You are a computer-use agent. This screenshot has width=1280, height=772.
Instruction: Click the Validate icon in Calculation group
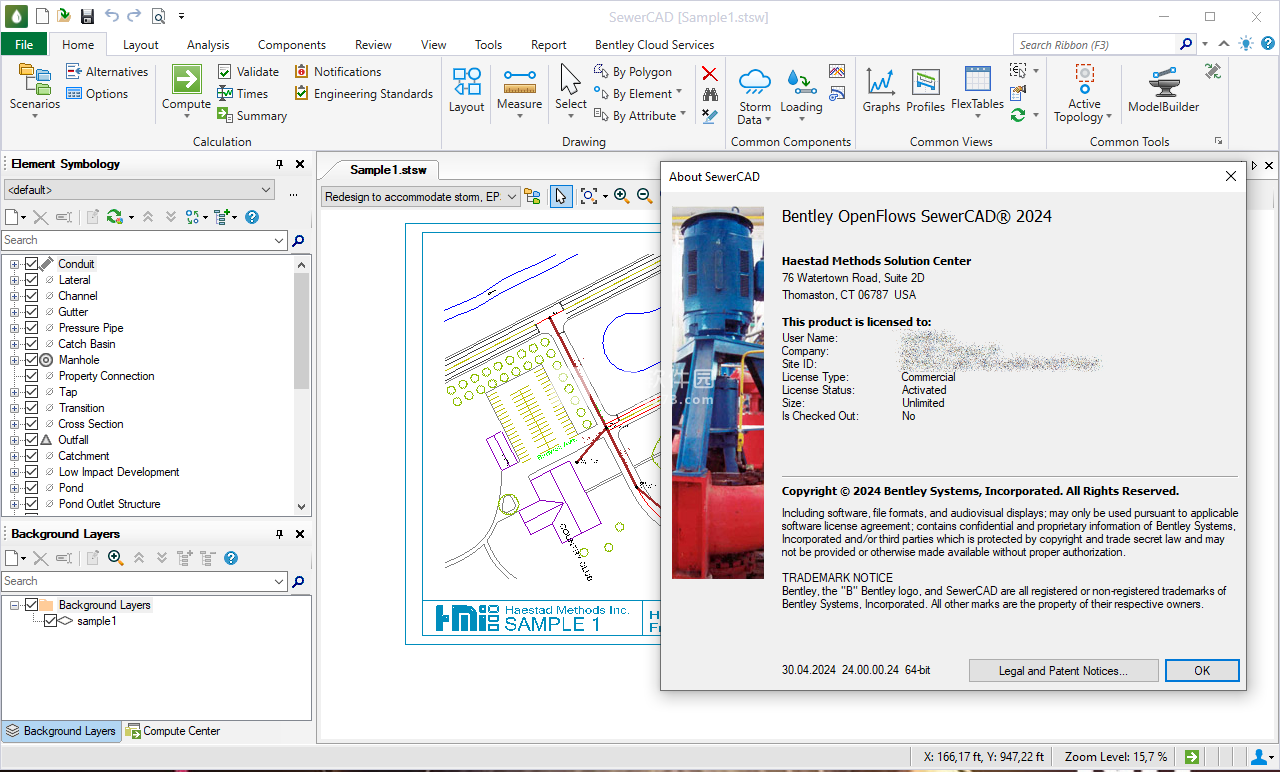tap(225, 72)
